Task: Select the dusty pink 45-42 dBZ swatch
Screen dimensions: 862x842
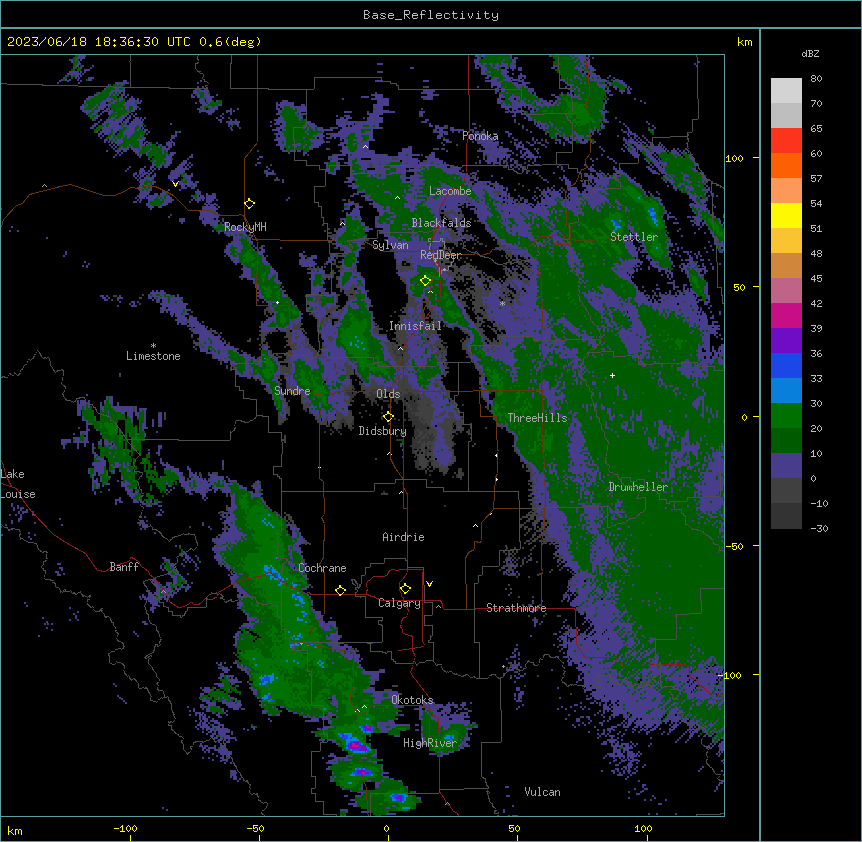Action: pos(786,290)
